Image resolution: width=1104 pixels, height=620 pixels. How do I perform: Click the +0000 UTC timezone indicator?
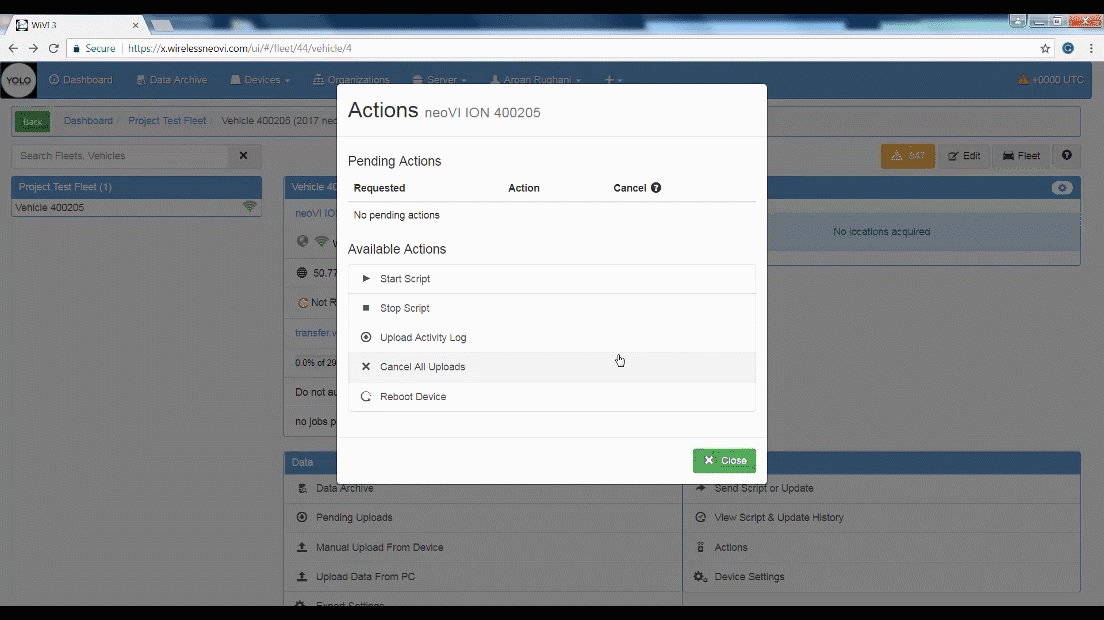coord(1050,80)
